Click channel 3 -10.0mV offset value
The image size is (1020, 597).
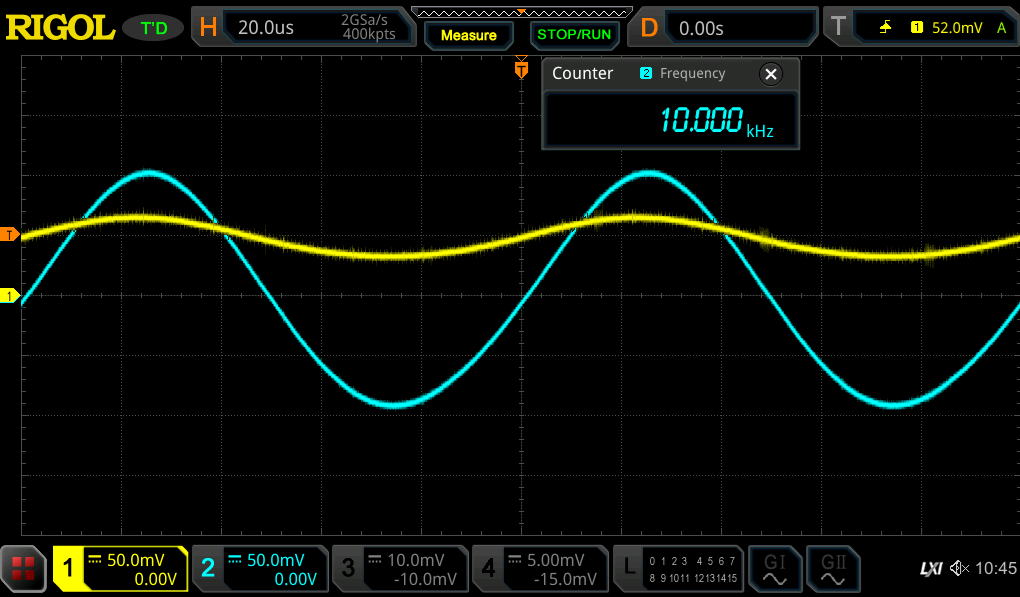pos(425,579)
